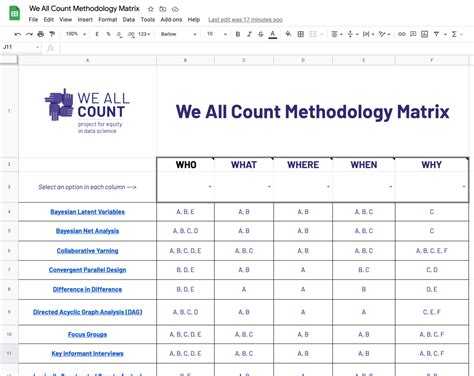Image resolution: width=474 pixels, height=376 pixels.
Task: Open the Bayesian Net Analysis link
Action: tap(87, 231)
